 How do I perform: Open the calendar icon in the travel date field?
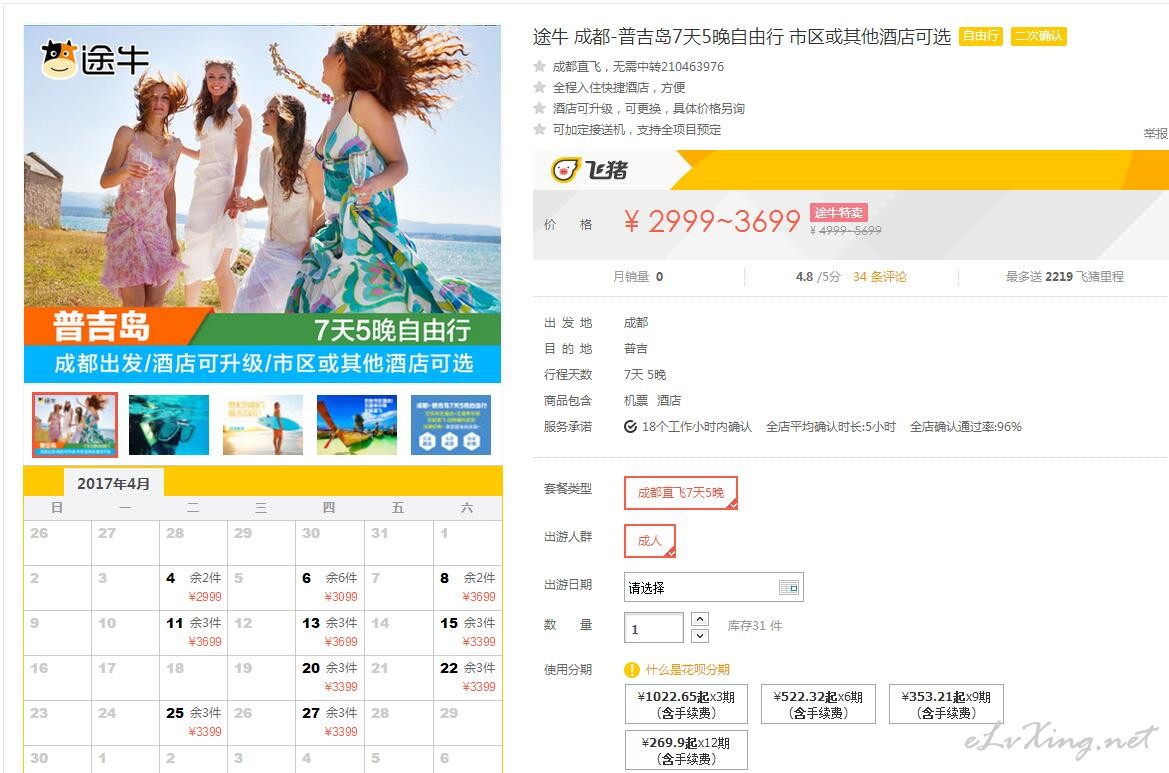[x=789, y=587]
